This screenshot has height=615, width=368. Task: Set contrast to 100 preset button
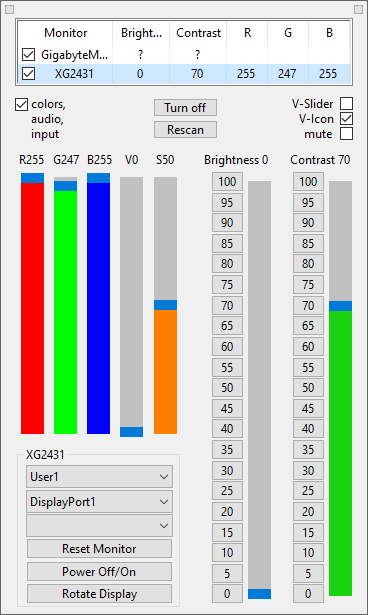coord(308,182)
